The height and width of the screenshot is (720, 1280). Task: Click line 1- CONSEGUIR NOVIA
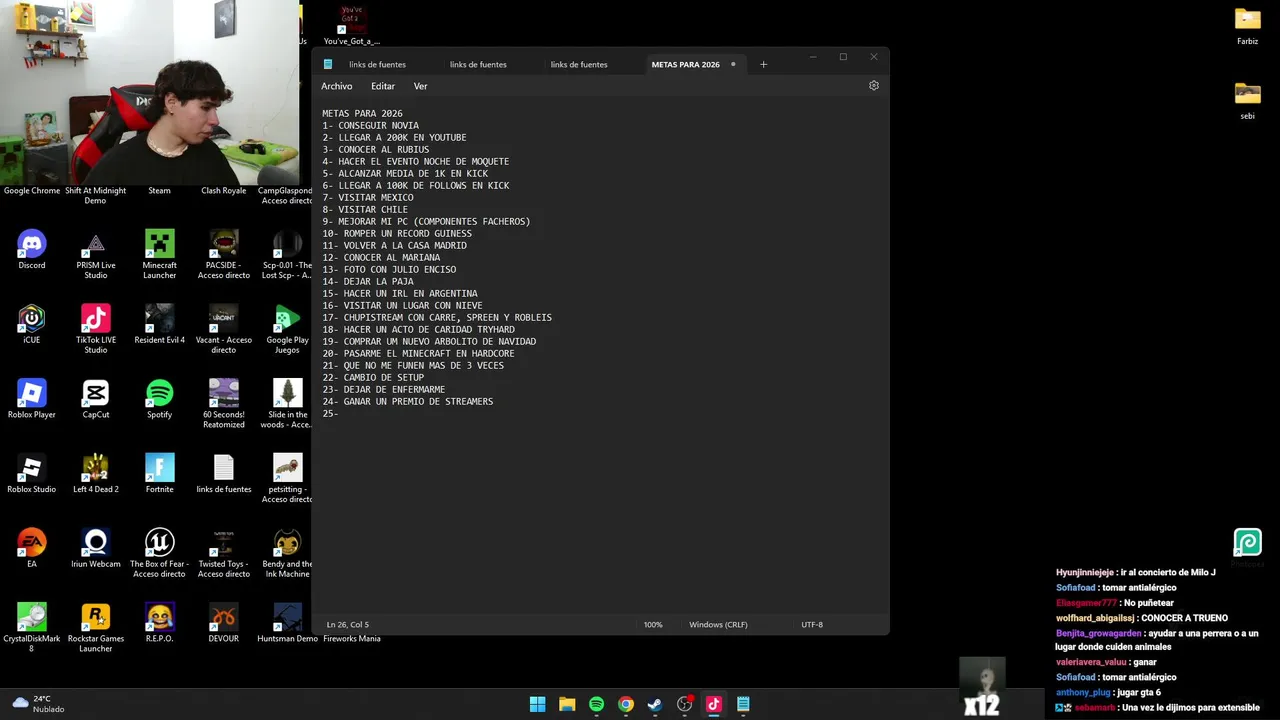370,125
